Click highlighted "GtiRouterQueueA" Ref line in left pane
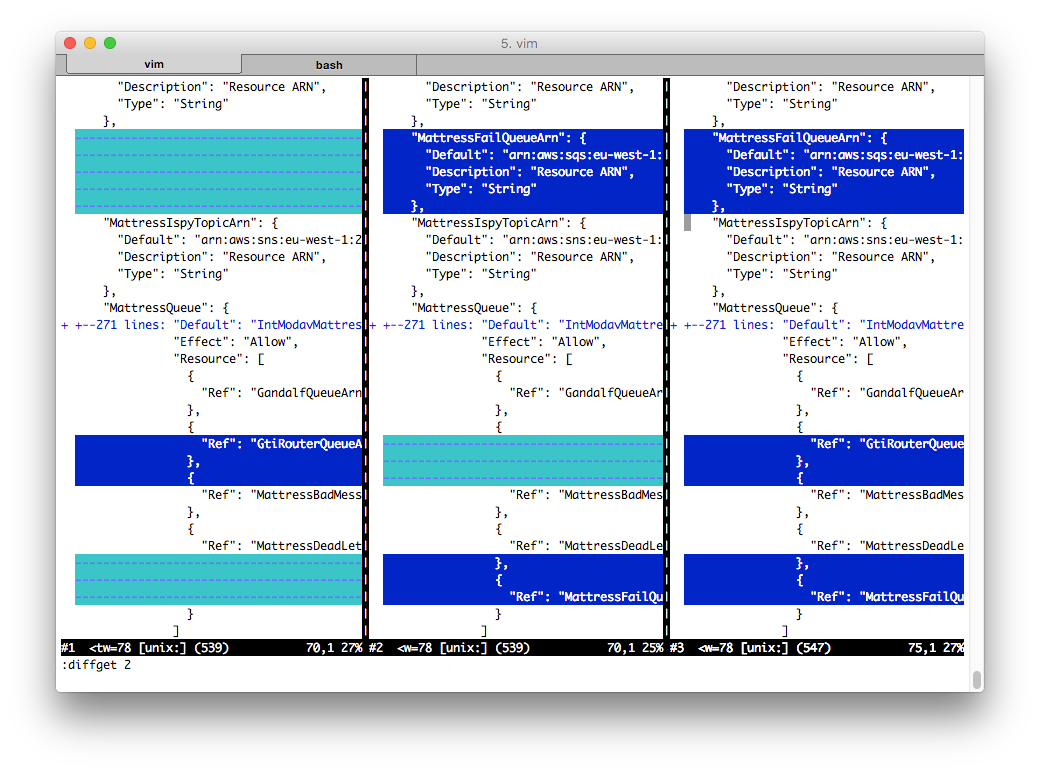 (282, 444)
